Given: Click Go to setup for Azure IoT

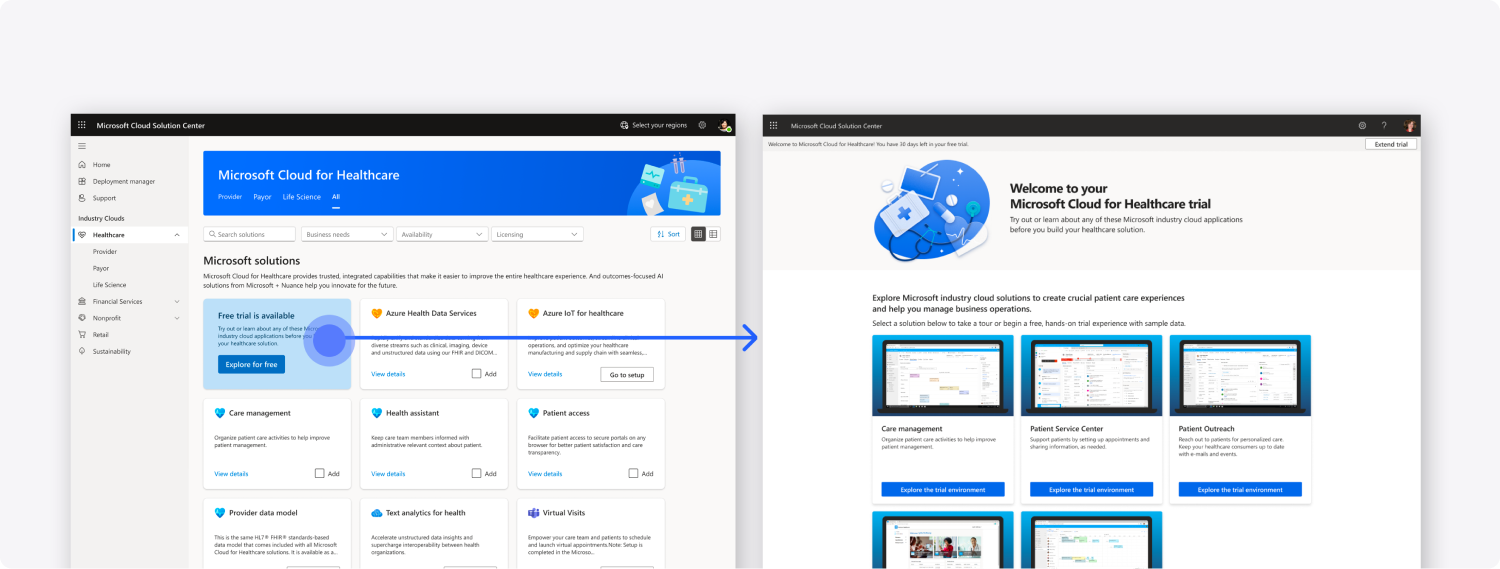Looking at the screenshot, I should coord(627,374).
